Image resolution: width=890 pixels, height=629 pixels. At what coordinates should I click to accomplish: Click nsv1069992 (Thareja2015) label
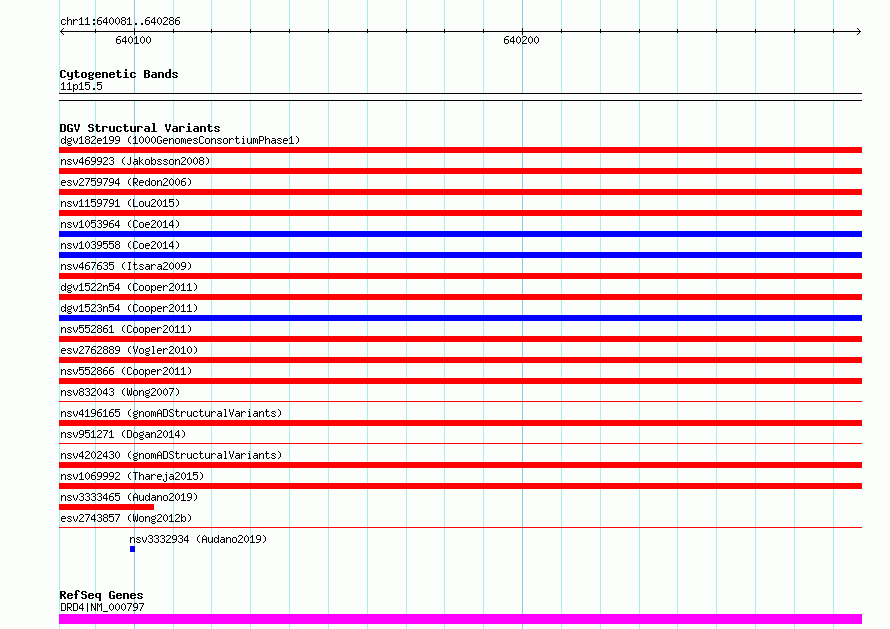click(132, 476)
